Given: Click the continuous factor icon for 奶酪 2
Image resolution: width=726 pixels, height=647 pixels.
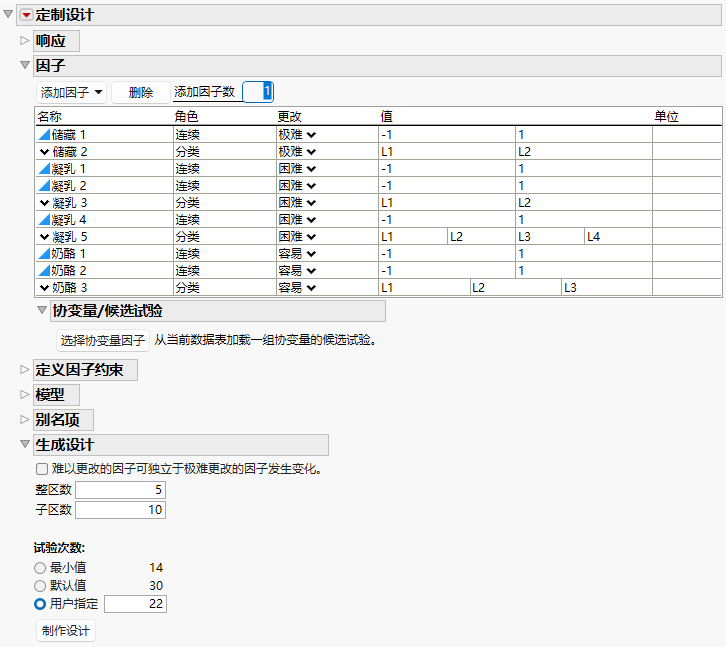Looking at the screenshot, I should click(44, 270).
